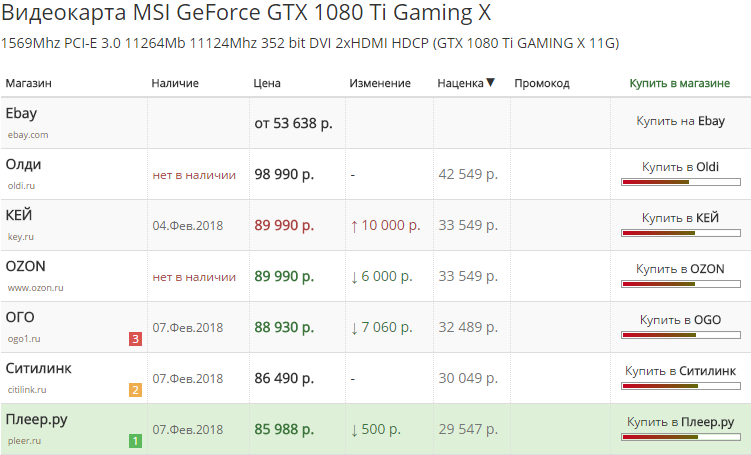Screen dimensions: 751x455
Task: Open Купить в OGO link
Action: tap(681, 320)
